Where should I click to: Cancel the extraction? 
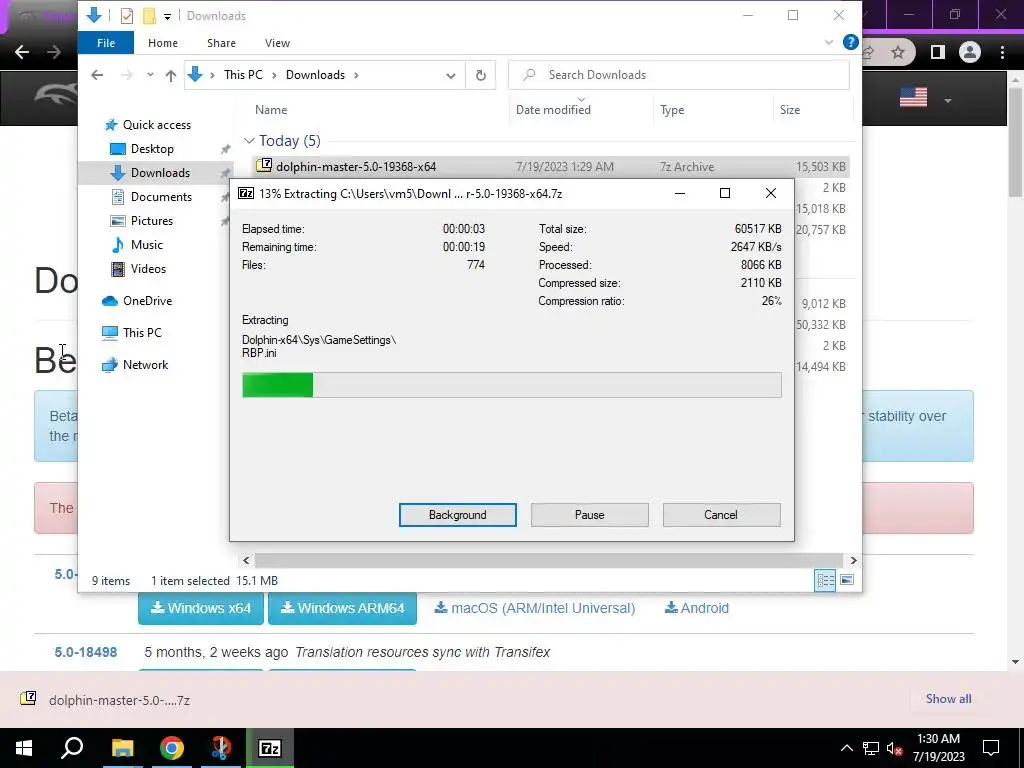(721, 515)
